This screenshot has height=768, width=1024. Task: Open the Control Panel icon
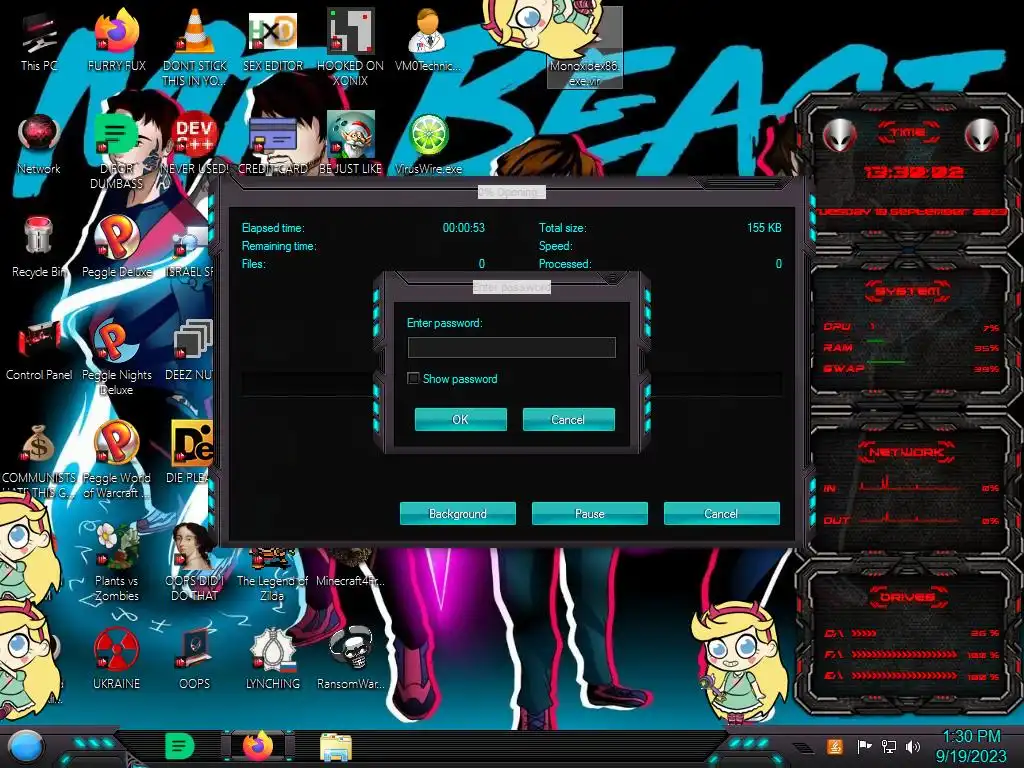(x=39, y=350)
